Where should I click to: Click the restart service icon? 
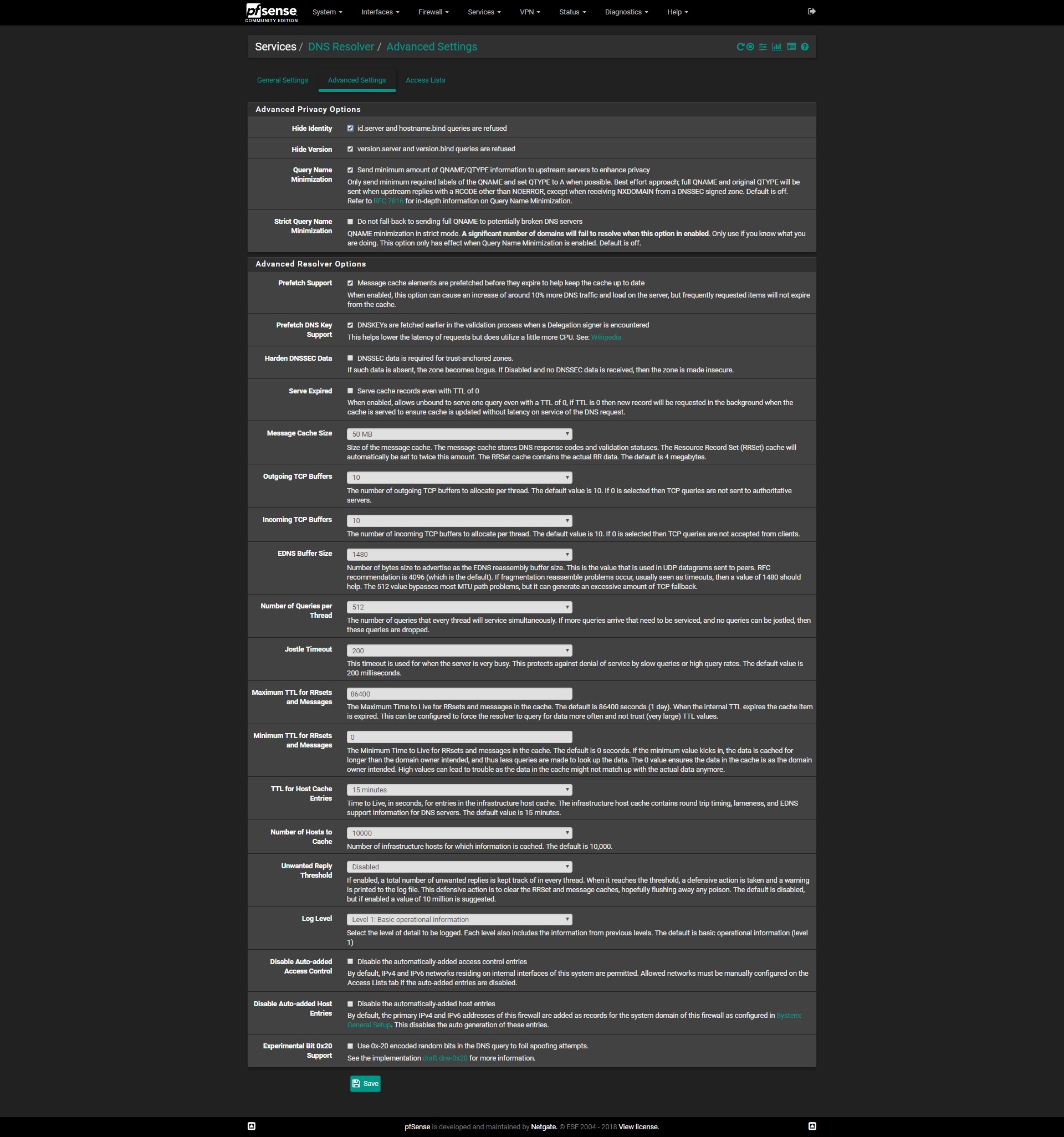[740, 47]
